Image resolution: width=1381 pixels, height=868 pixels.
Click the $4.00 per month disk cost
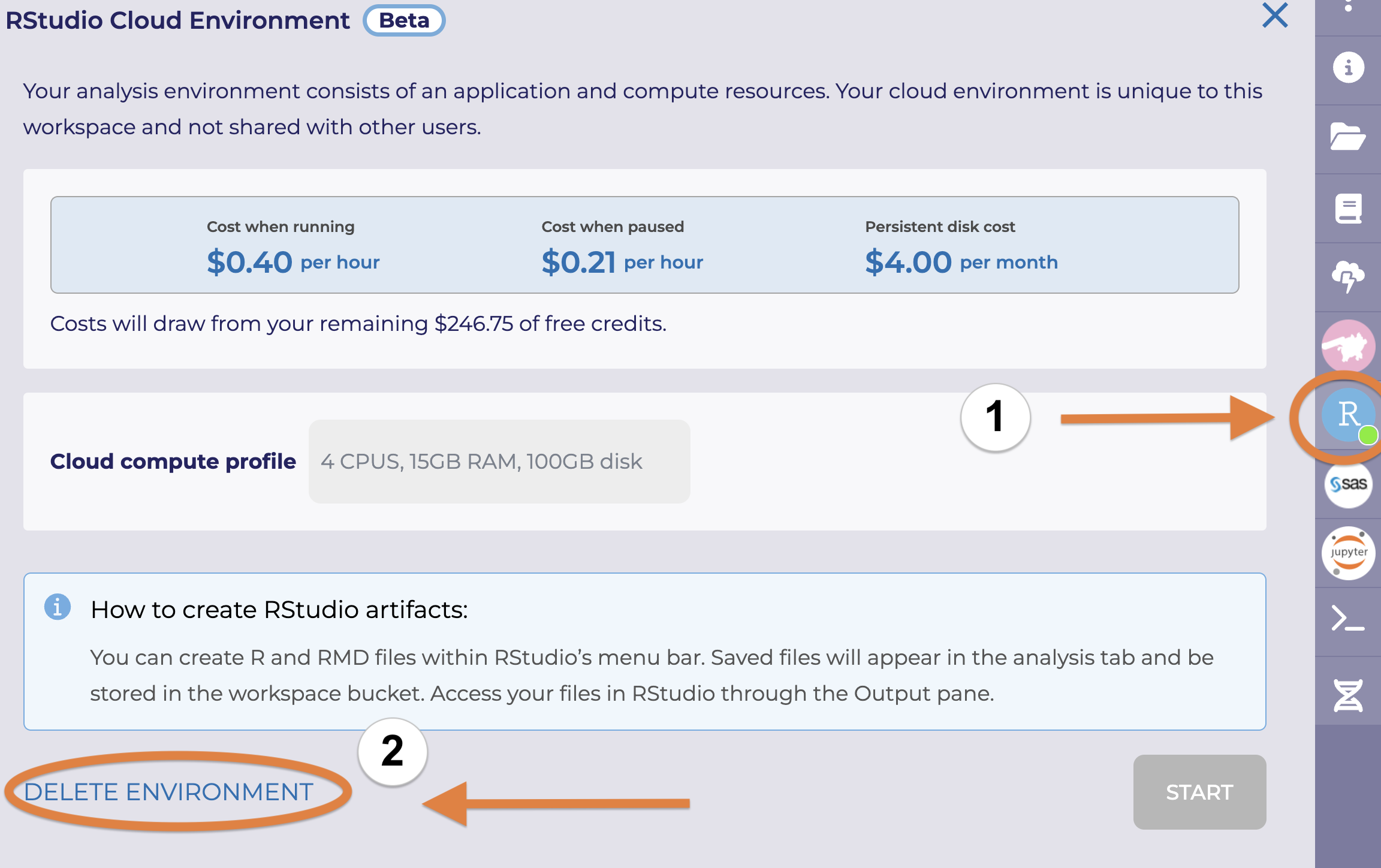[961, 262]
